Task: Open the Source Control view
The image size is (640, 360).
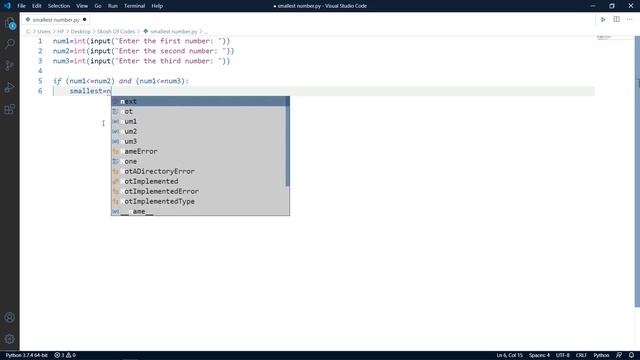Action: click(x=10, y=65)
